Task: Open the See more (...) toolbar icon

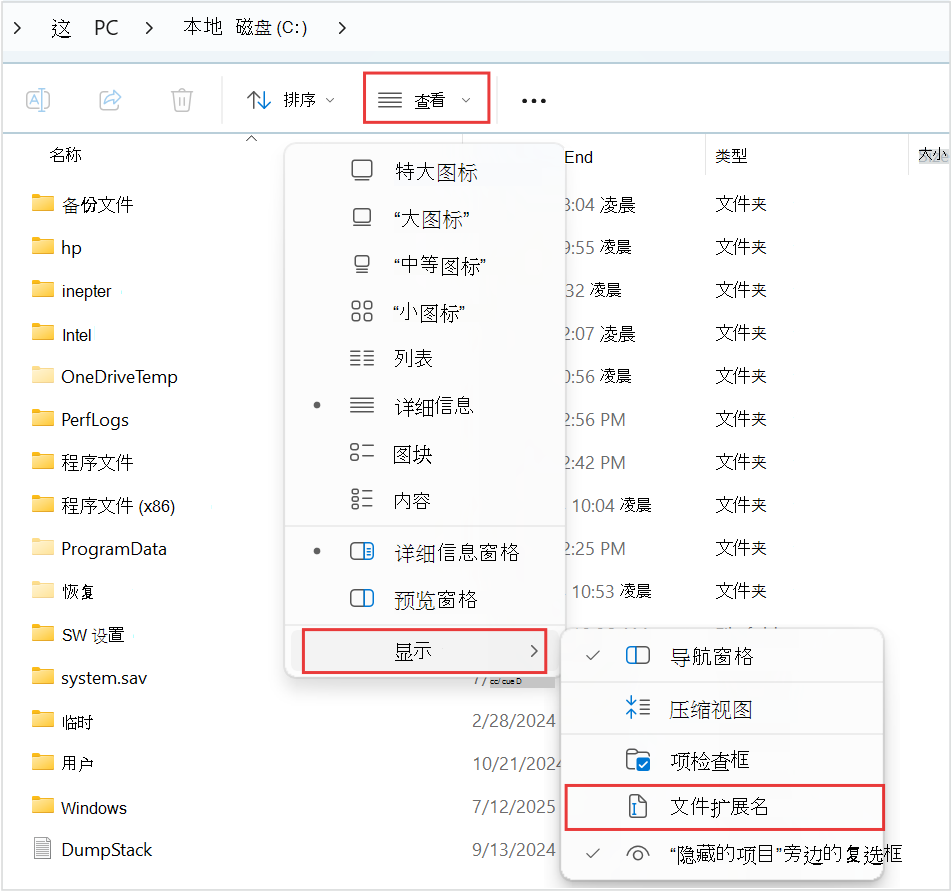Action: (533, 100)
